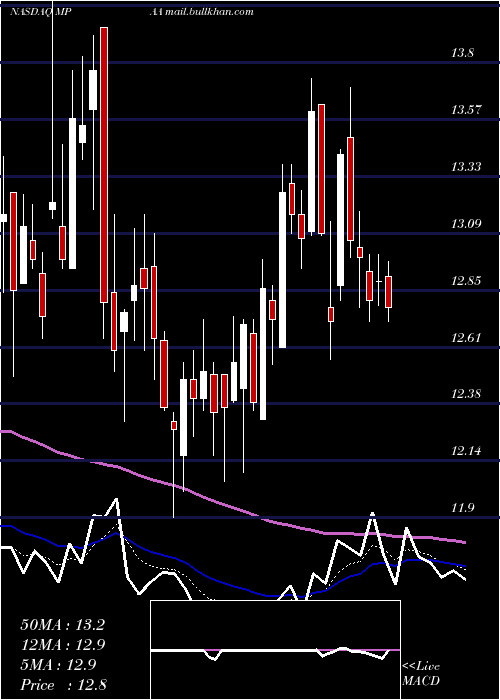This screenshot has width=500, height=700.
Task: Click the 12.14 price axis label
Action: [466, 451]
